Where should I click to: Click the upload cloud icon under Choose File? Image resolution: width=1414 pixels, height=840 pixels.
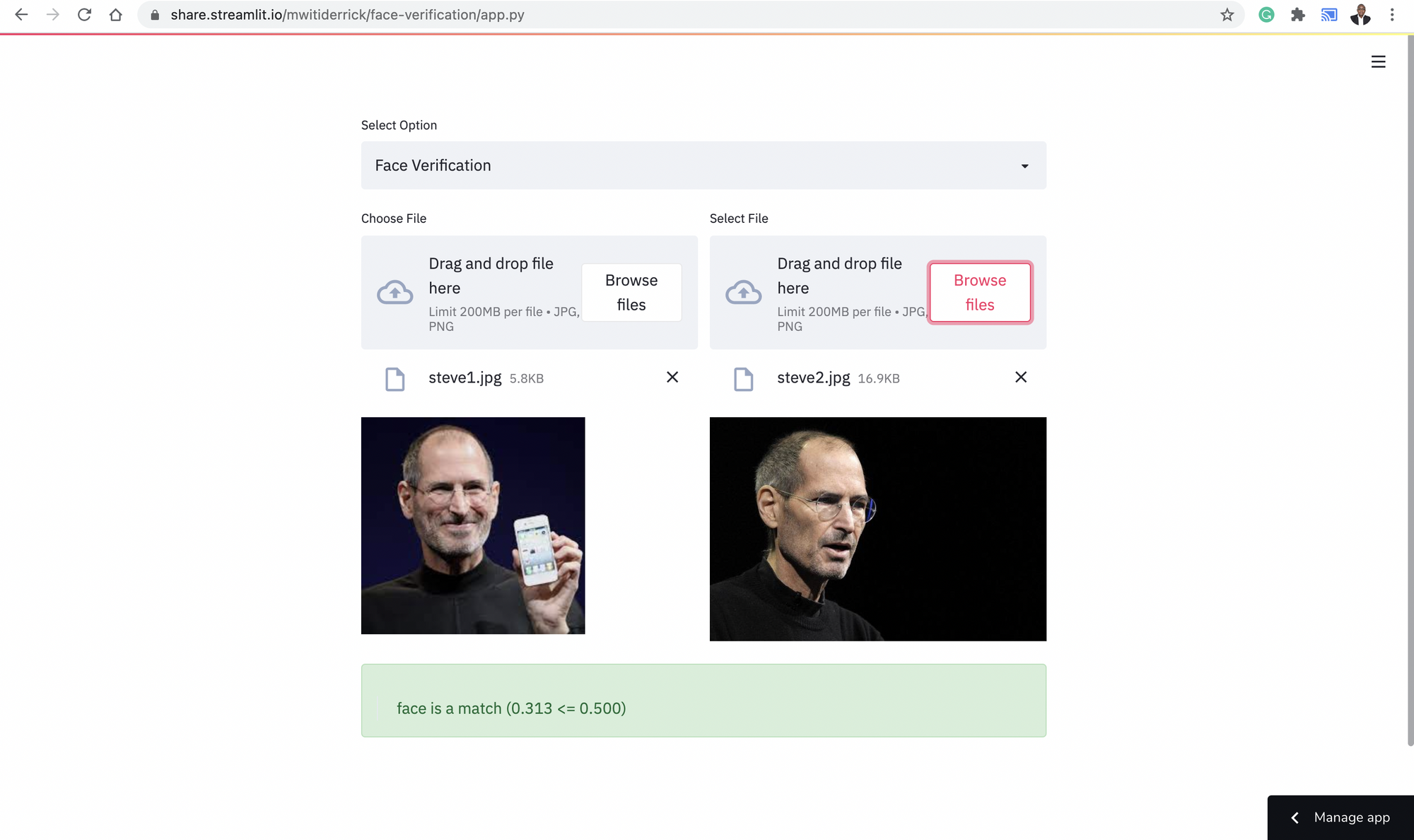pos(395,292)
